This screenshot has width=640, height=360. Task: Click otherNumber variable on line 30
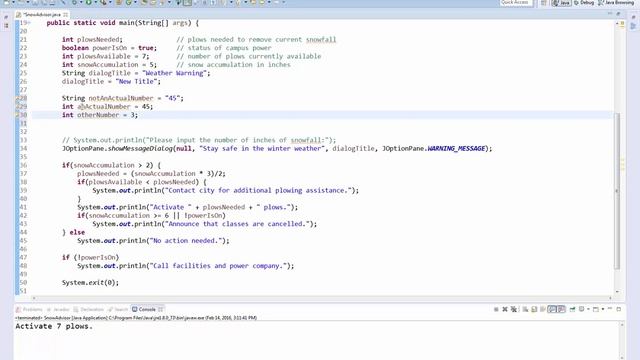pyautogui.click(x=98, y=115)
